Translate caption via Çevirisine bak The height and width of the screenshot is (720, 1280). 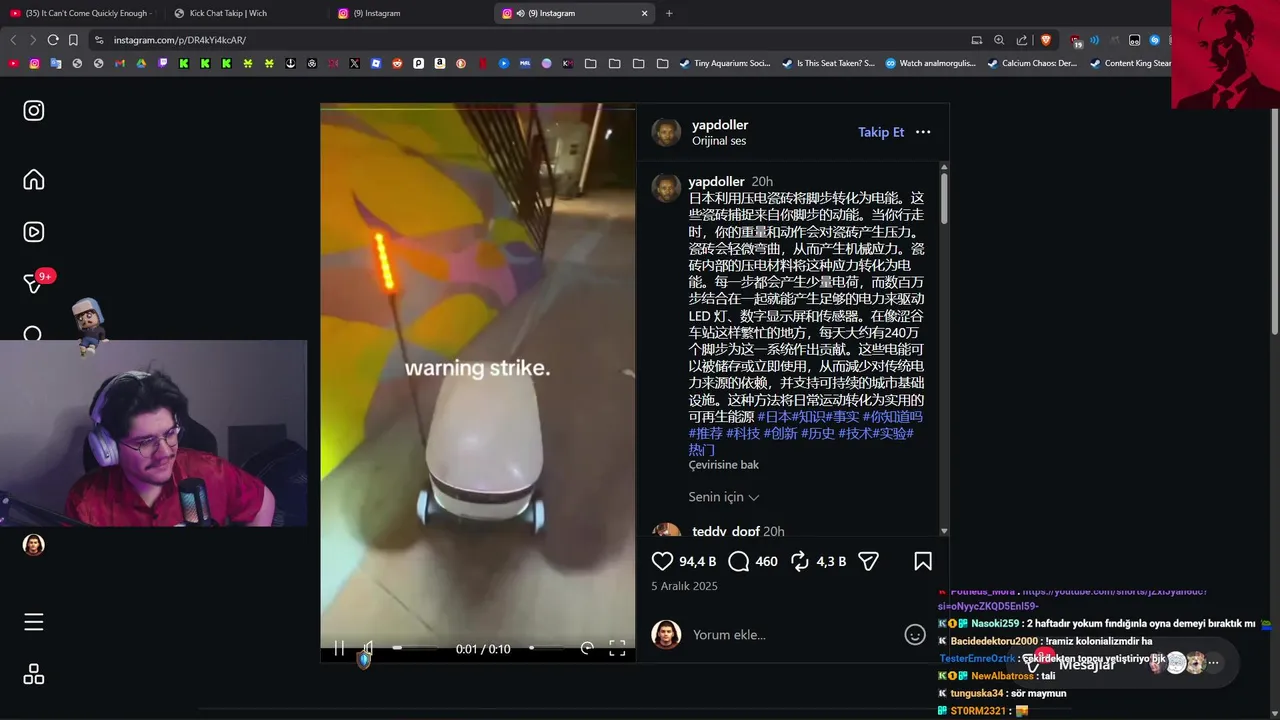pyautogui.click(x=724, y=465)
